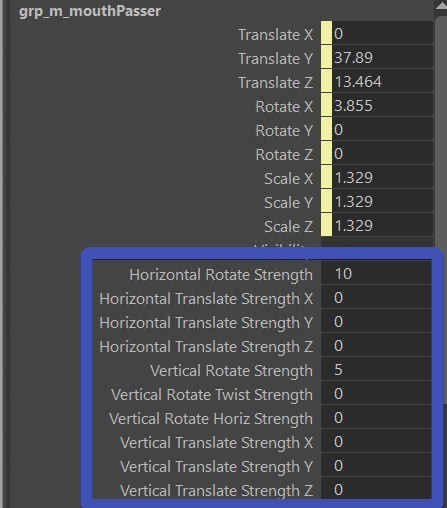
Task: Click the scroll up arrow of the panel
Action: 441,5
